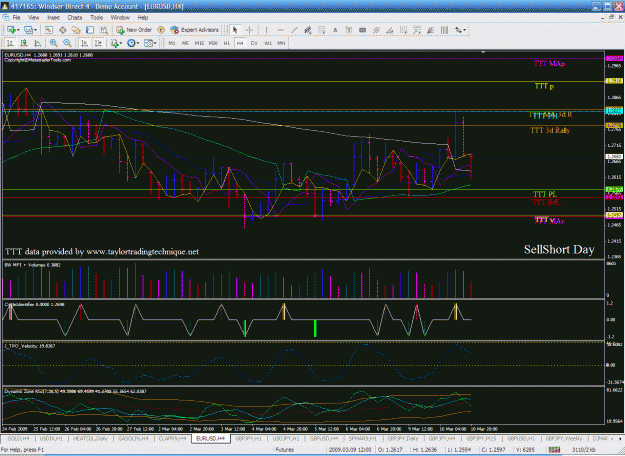
Task: Switch to line chart display
Action: [x=37, y=43]
